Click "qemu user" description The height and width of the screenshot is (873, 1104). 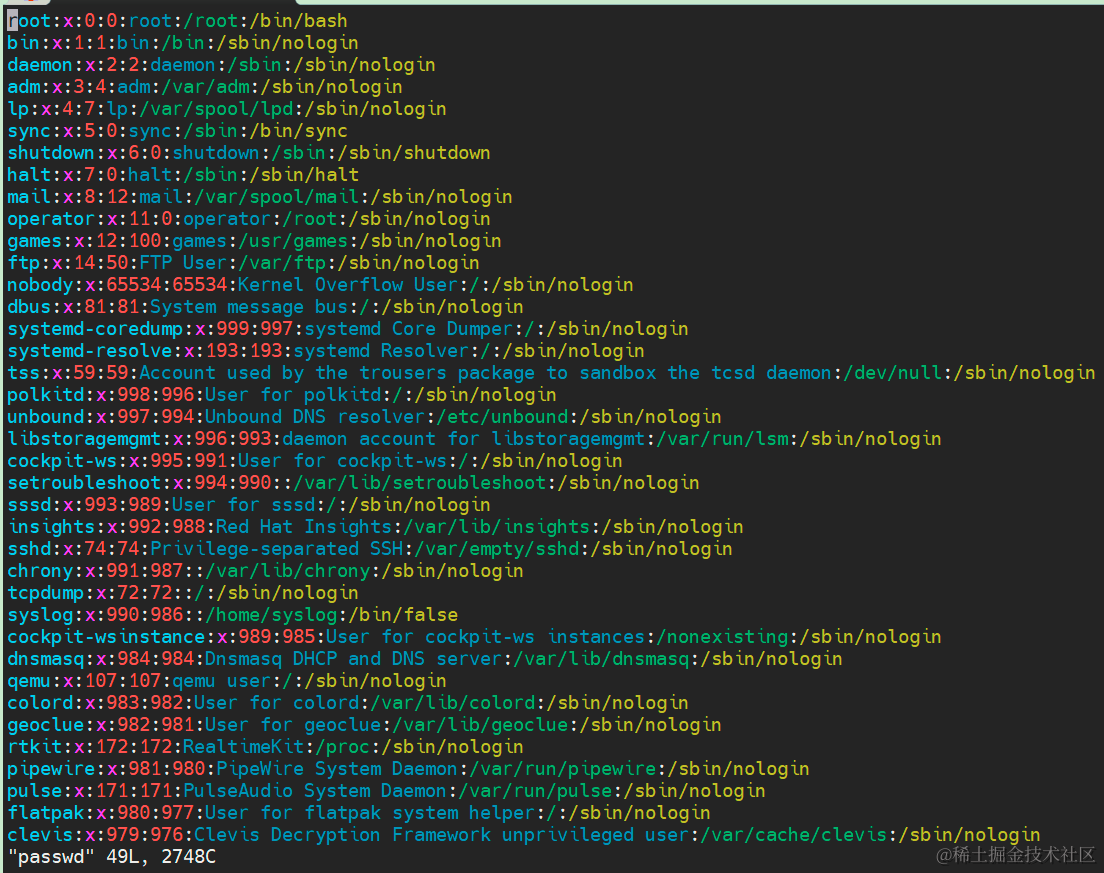(x=222, y=681)
